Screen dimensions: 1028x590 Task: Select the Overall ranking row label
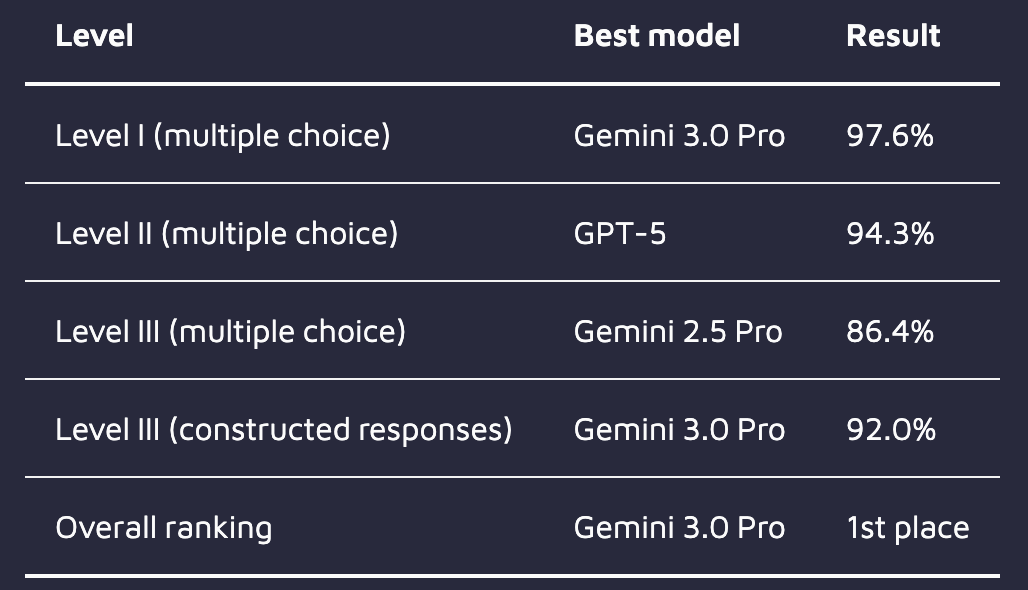pyautogui.click(x=163, y=527)
